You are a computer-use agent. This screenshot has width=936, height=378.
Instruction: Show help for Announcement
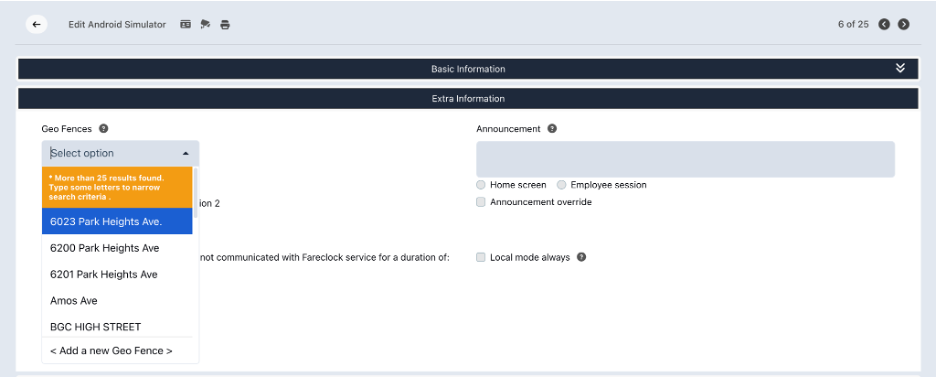(x=552, y=128)
